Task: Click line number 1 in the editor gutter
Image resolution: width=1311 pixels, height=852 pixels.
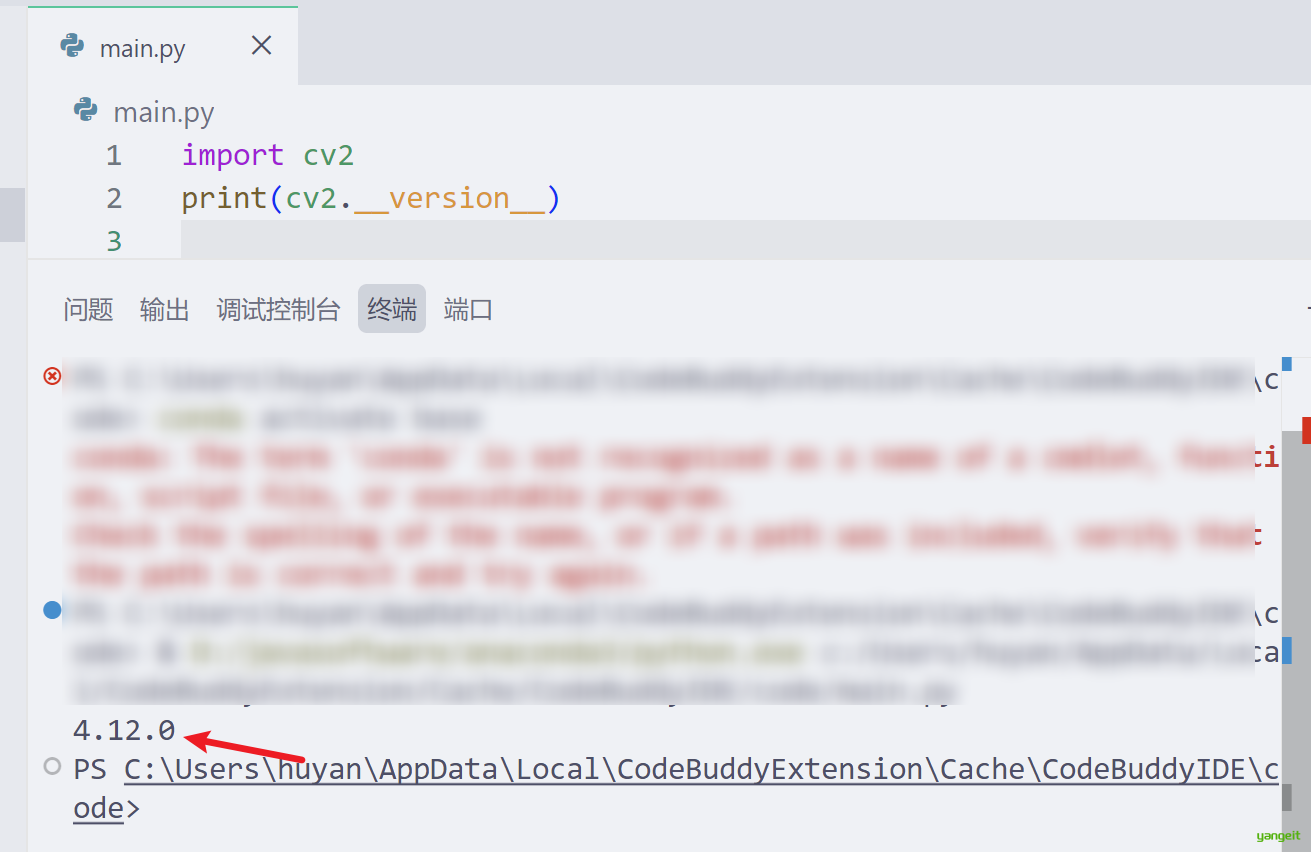Action: pyautogui.click(x=113, y=156)
